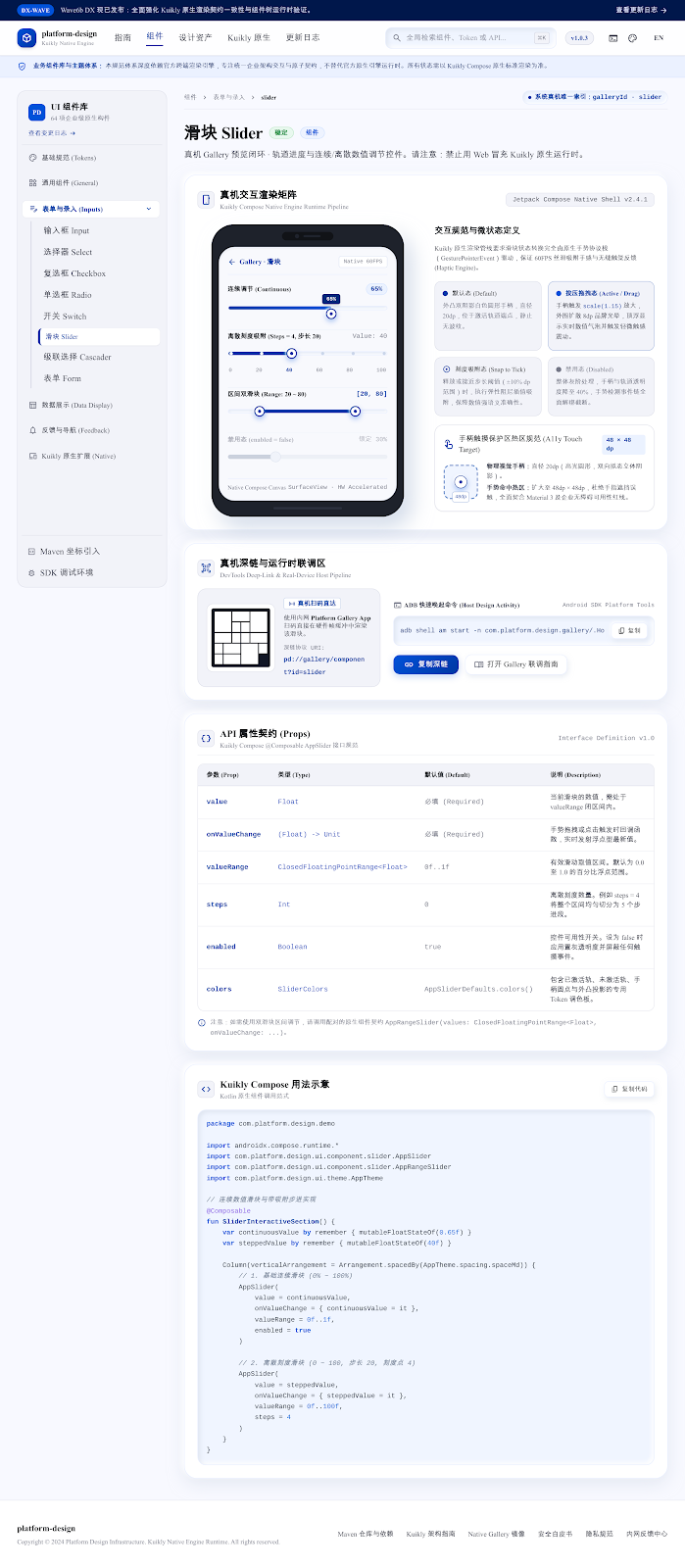Click the phone icon beside 真机交互渲染矩阵
Screen dimensions: 685x1568
[206, 199]
